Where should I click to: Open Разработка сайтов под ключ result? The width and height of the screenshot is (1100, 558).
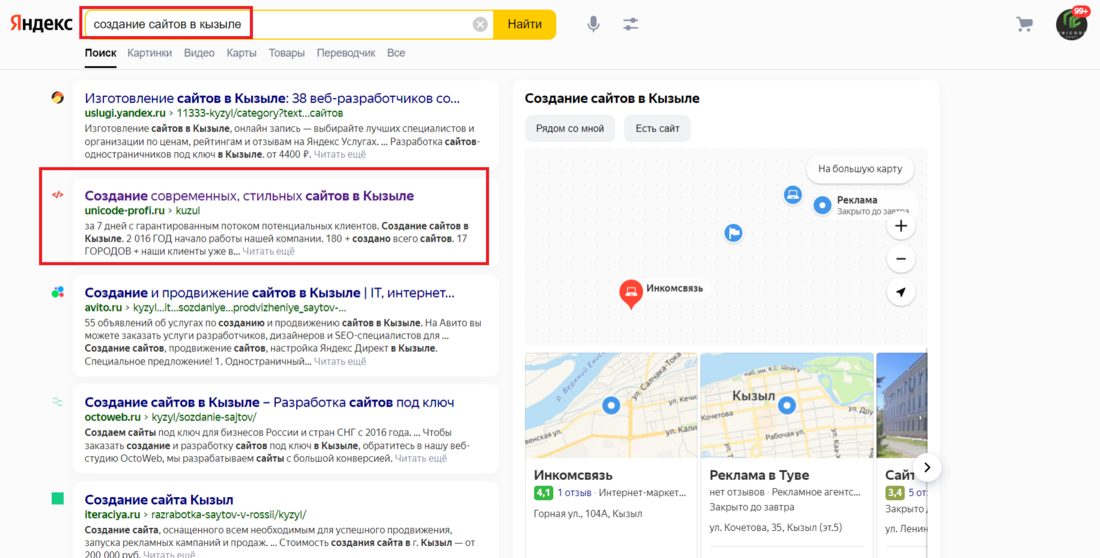pyautogui.click(x=269, y=402)
